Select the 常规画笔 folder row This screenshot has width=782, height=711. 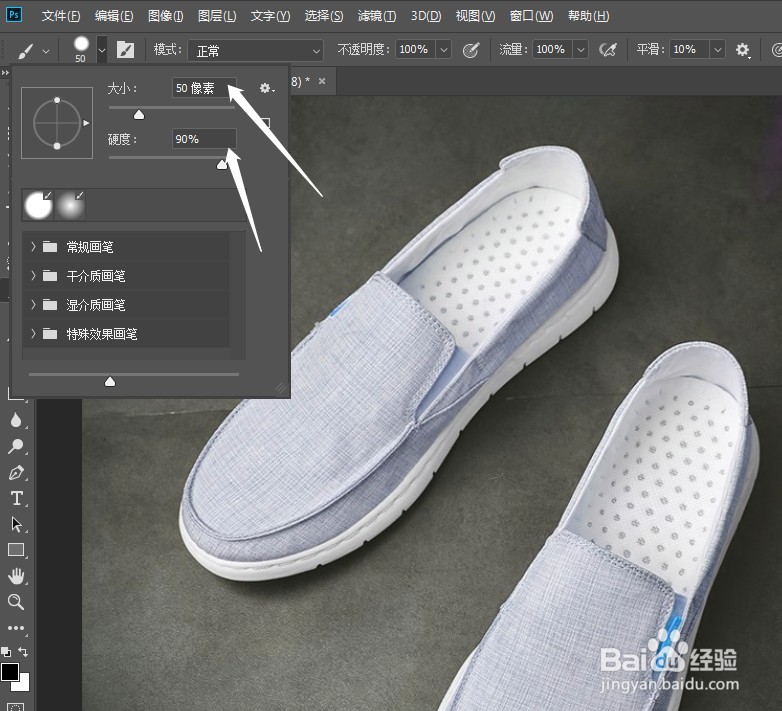tap(126, 246)
